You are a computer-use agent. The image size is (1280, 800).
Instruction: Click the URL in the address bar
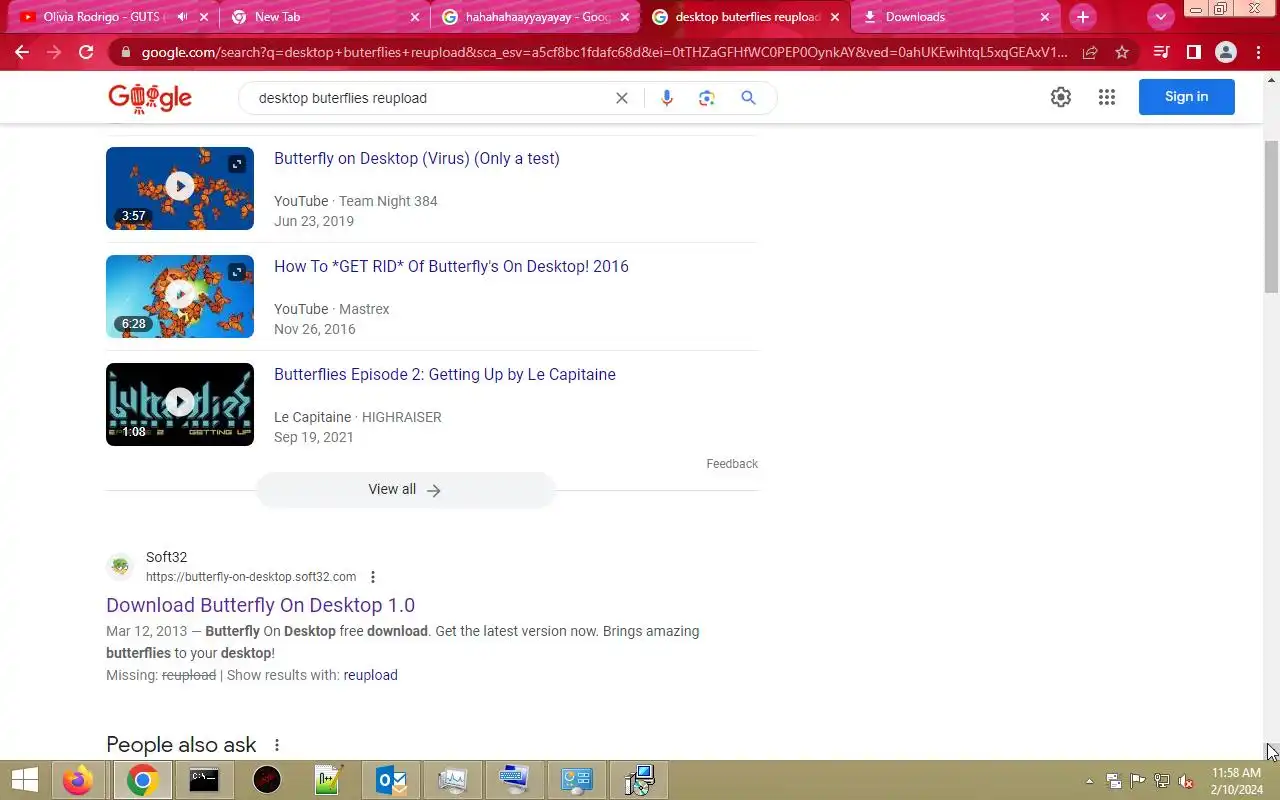pyautogui.click(x=604, y=52)
